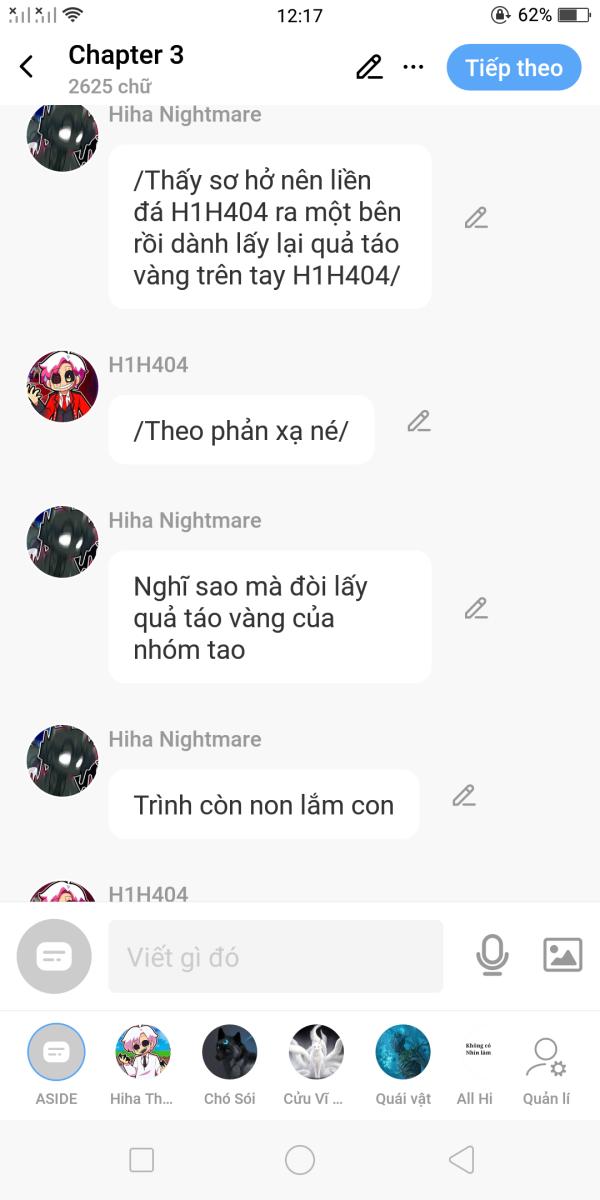Edit the 'Trình còn non lắm con' message
This screenshot has height=1200, width=600.
[463, 795]
